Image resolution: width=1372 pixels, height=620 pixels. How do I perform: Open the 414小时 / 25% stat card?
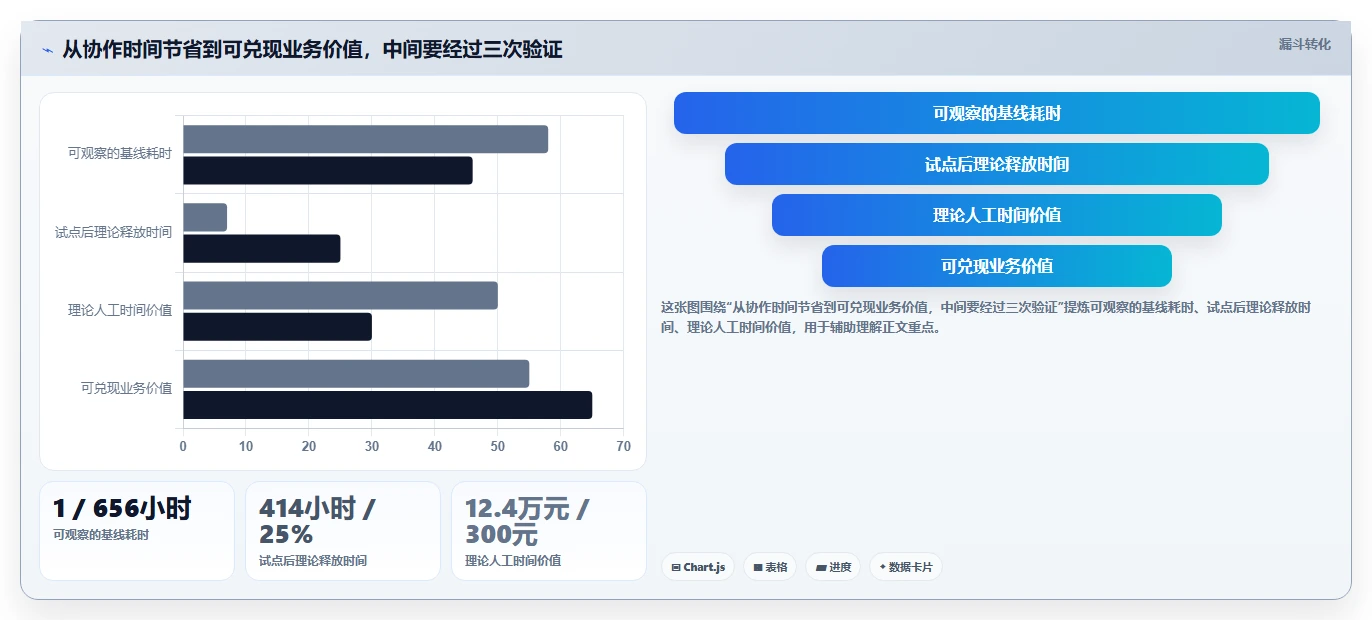click(343, 531)
